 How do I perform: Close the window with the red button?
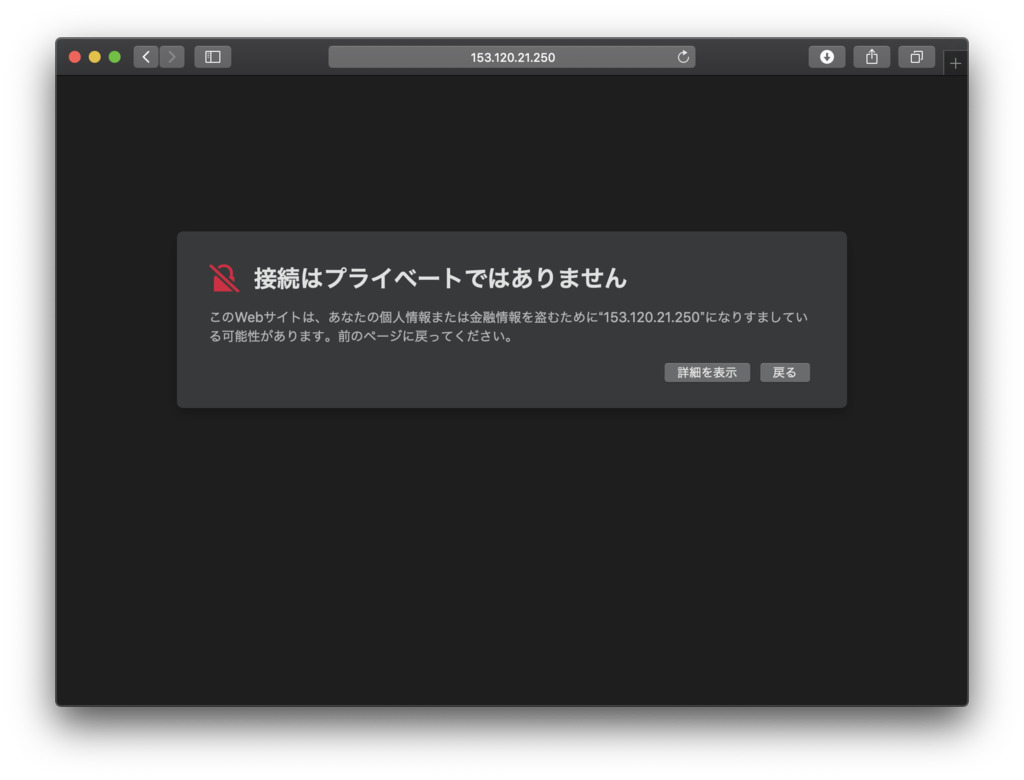pos(74,57)
